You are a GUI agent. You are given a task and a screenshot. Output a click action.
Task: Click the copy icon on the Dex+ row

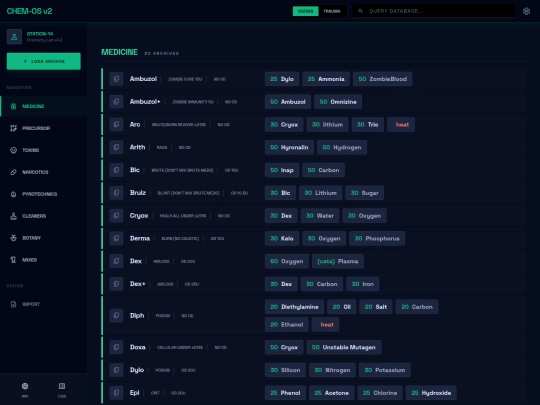point(116,284)
